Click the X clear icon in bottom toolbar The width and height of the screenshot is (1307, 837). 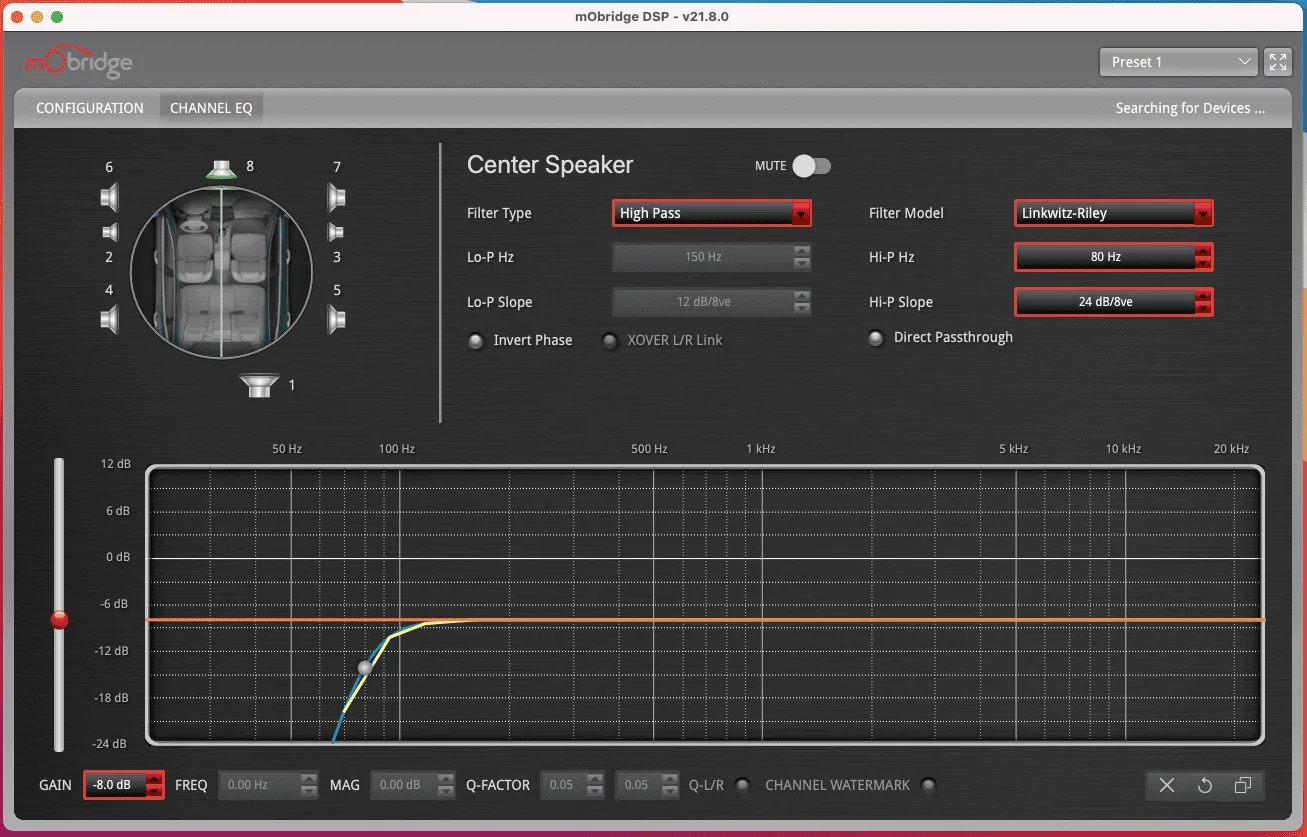click(x=1167, y=785)
